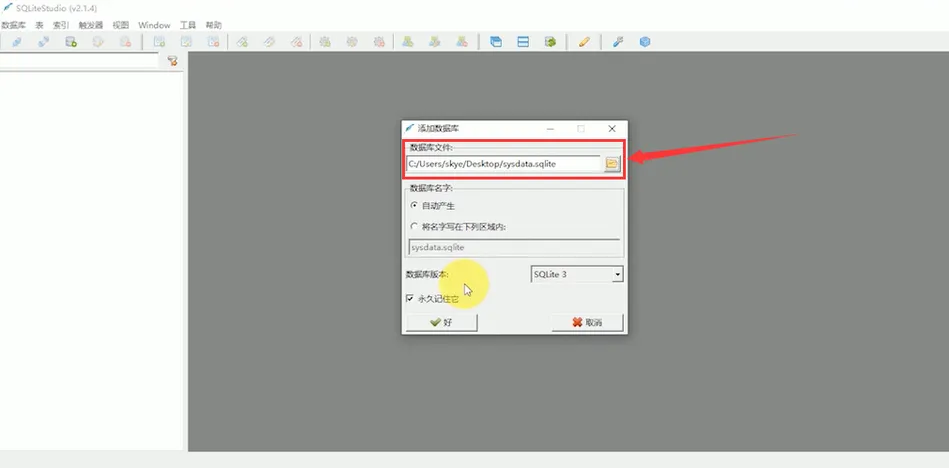The width and height of the screenshot is (949, 468).
Task: Click the tile windows horizontally icon
Action: (523, 42)
